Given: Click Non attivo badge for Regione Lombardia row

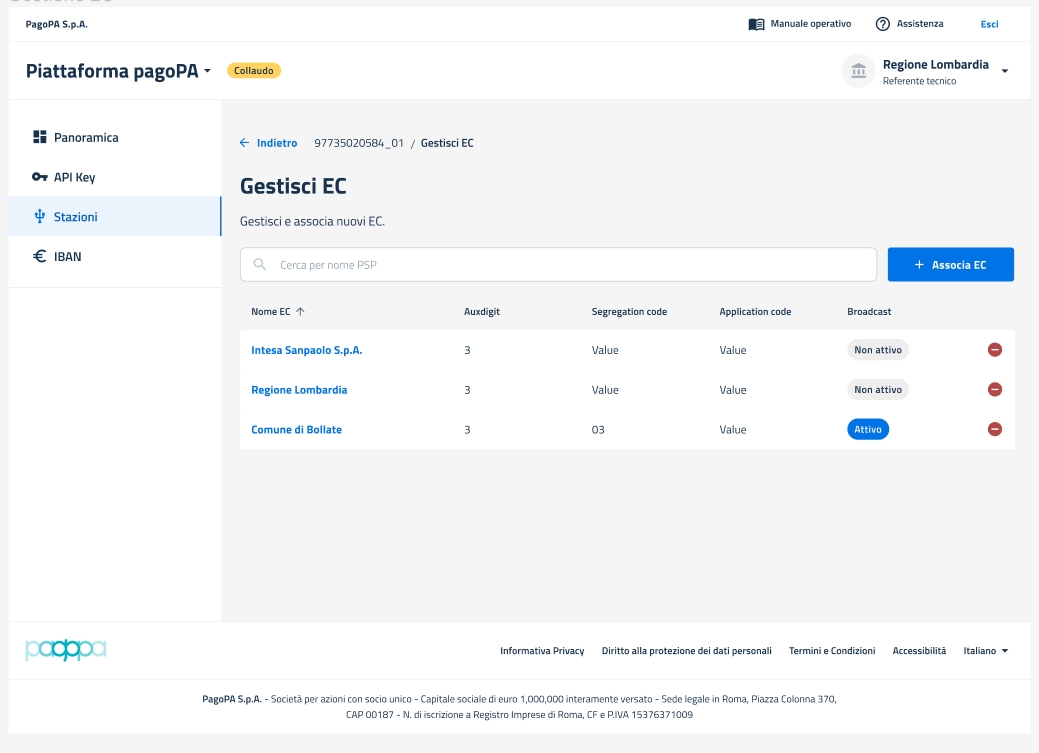Looking at the screenshot, I should (x=877, y=390).
